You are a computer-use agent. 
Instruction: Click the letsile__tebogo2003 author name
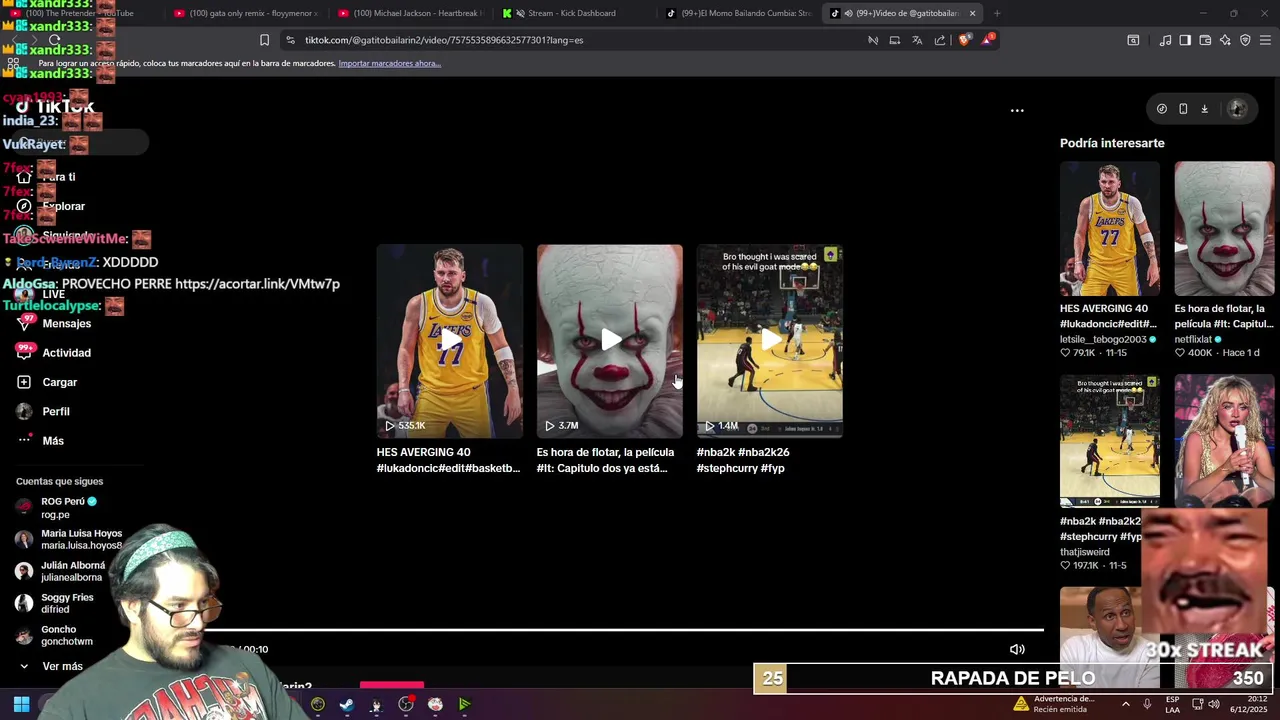click(1104, 339)
